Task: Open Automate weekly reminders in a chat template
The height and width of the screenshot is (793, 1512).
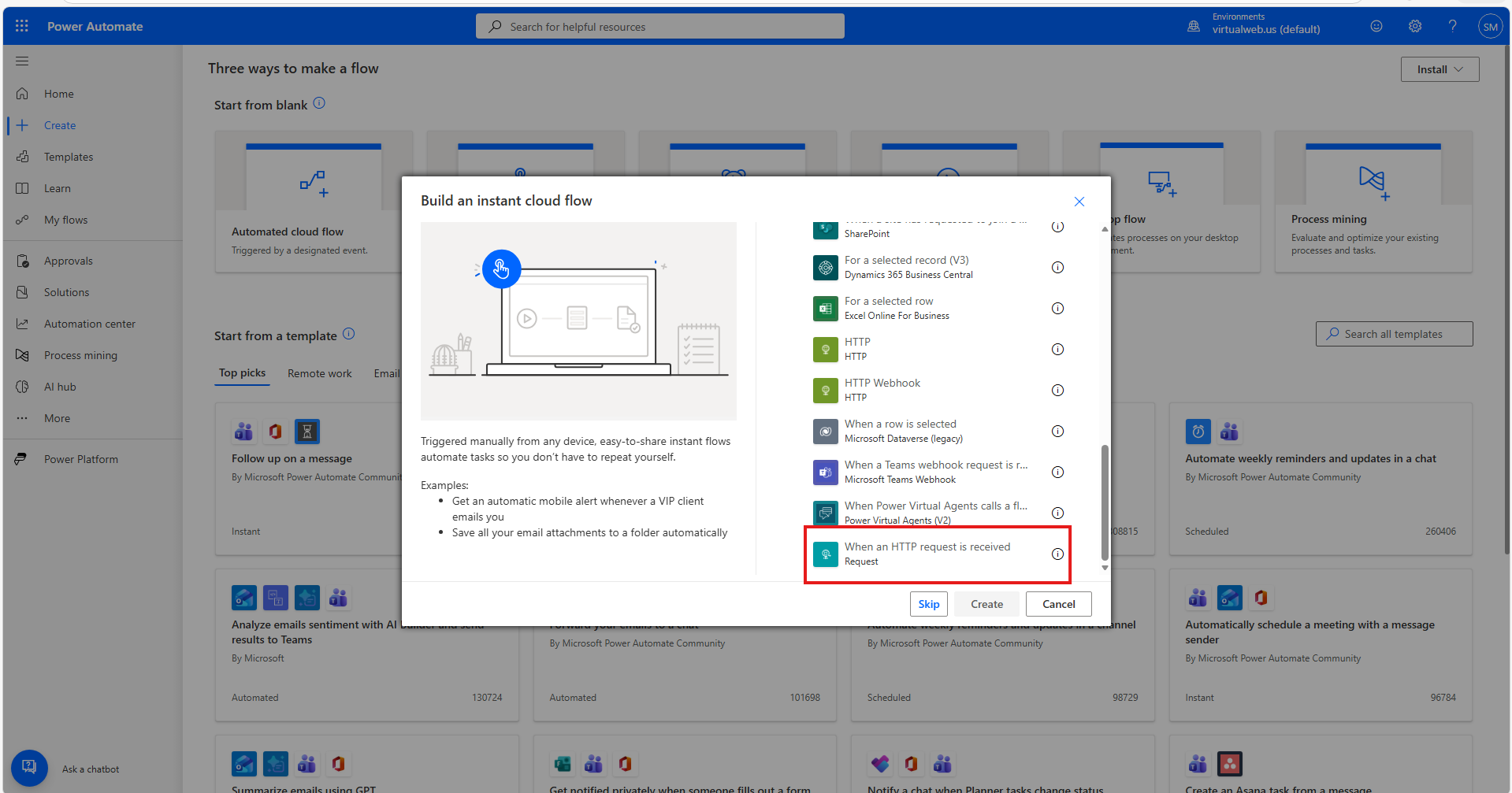Action: coord(1321,479)
